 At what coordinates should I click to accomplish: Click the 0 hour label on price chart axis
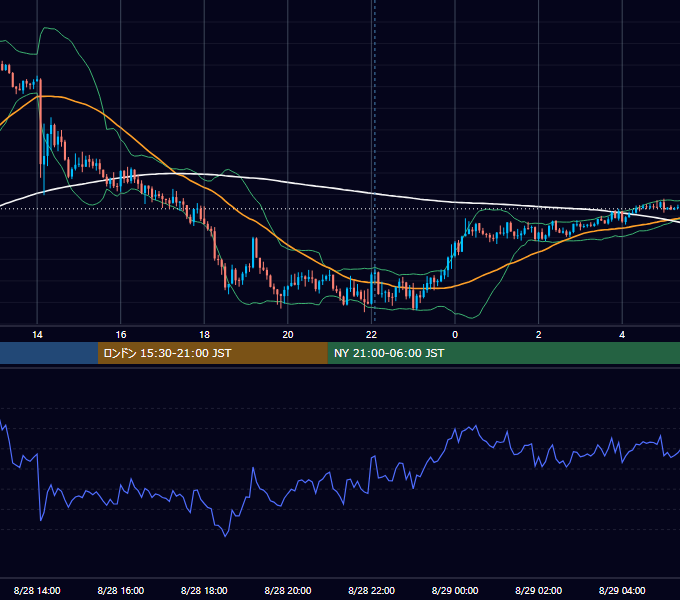455,334
